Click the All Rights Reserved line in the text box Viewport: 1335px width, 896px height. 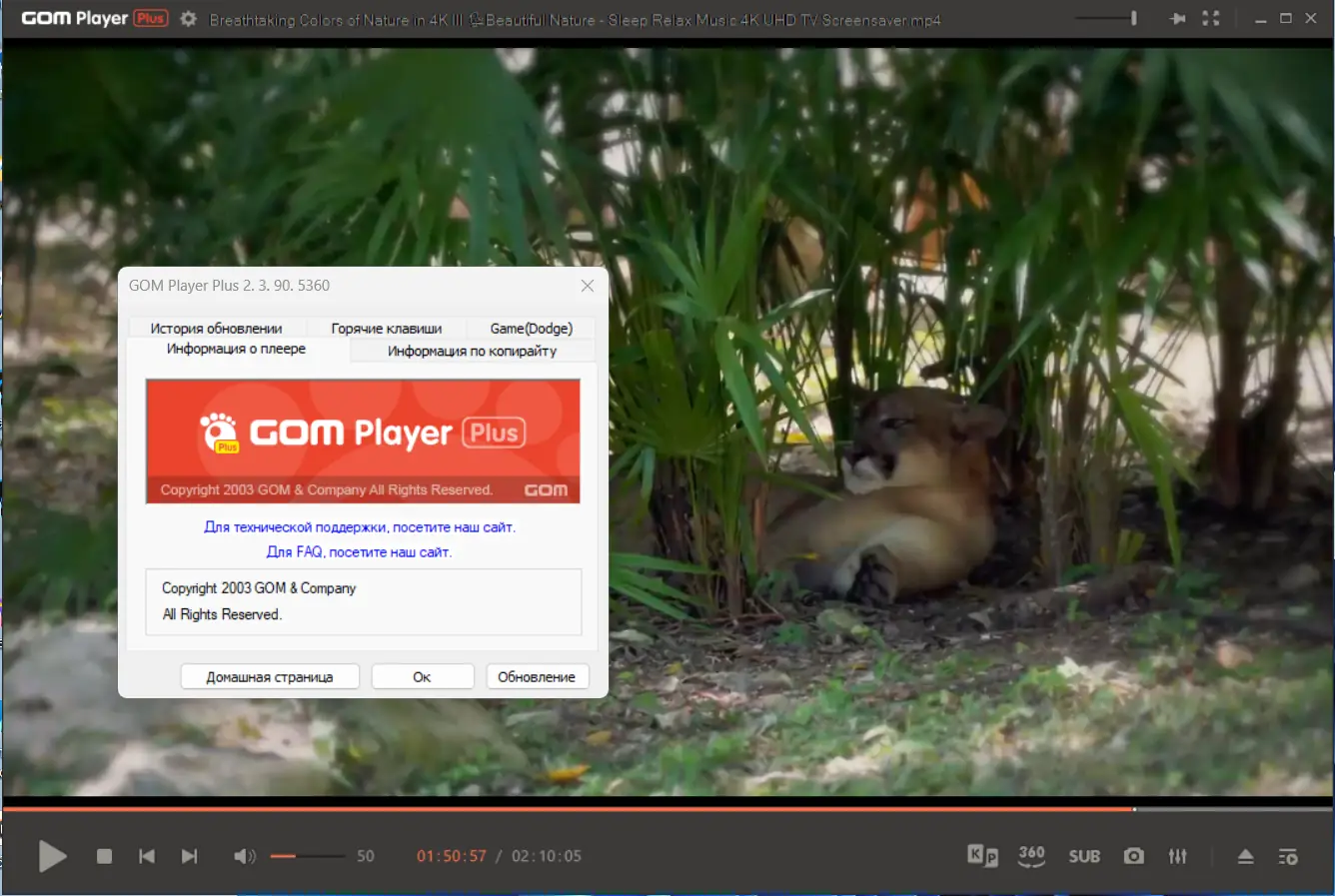click(x=222, y=614)
